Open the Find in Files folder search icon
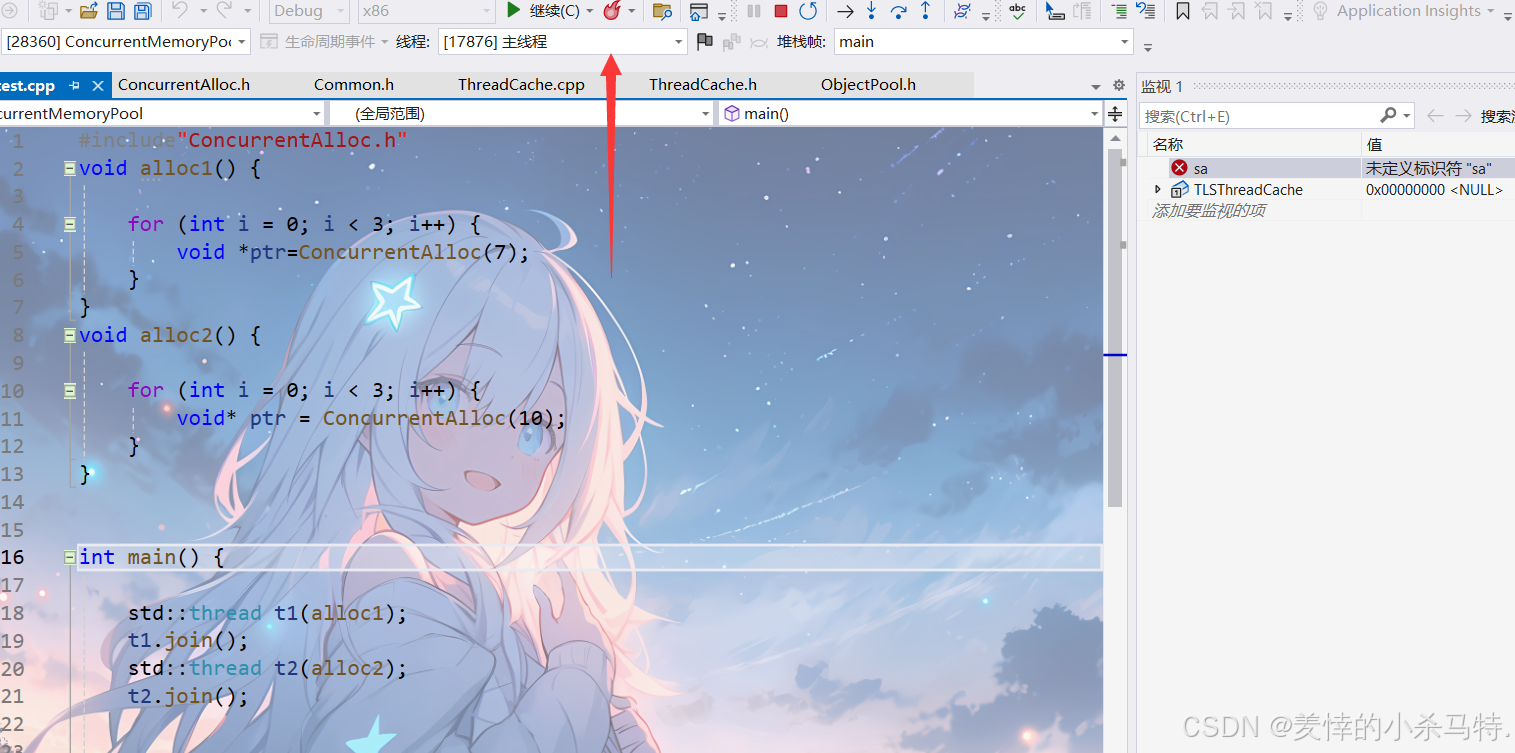 661,11
